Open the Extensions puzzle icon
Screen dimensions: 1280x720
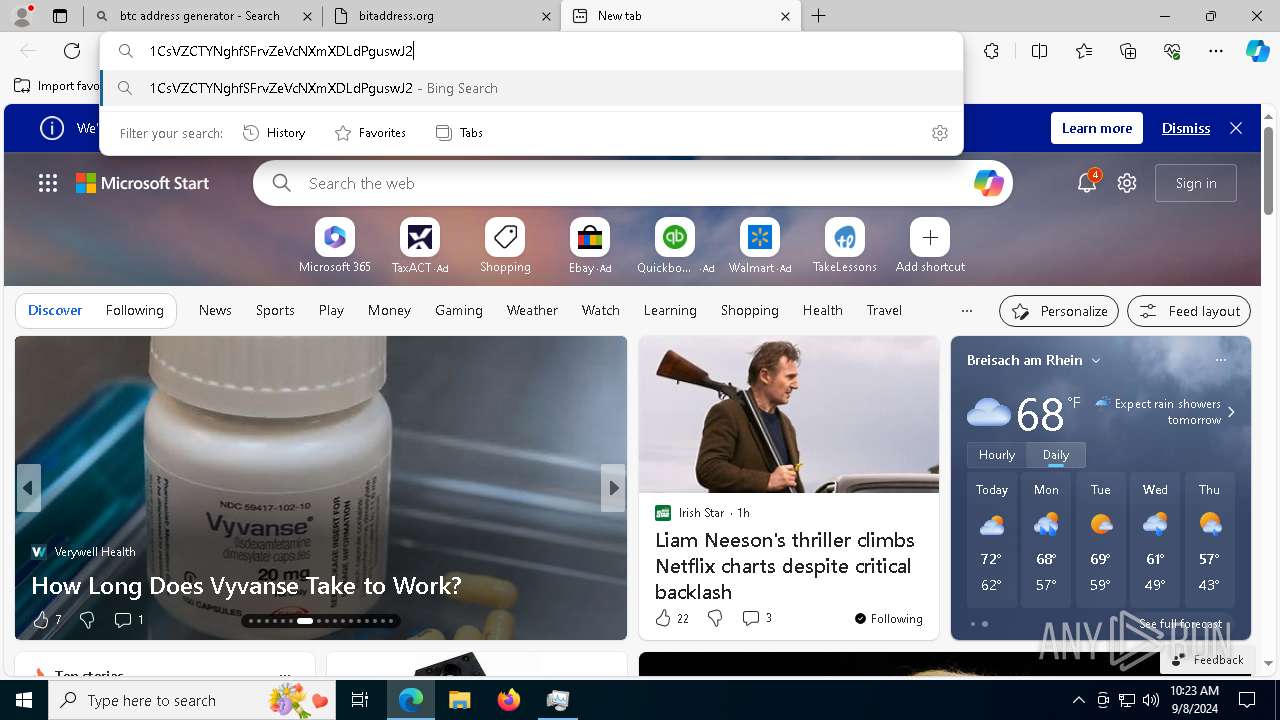tap(991, 51)
